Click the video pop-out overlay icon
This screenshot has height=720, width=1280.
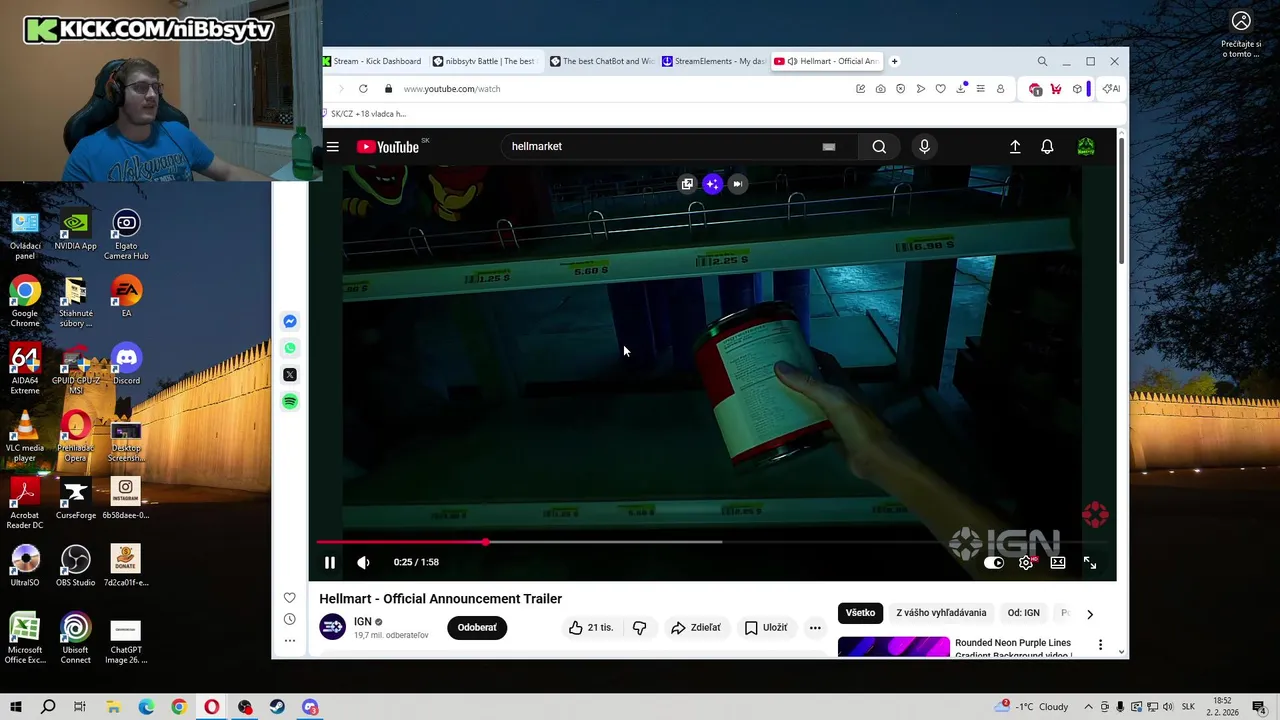(687, 184)
